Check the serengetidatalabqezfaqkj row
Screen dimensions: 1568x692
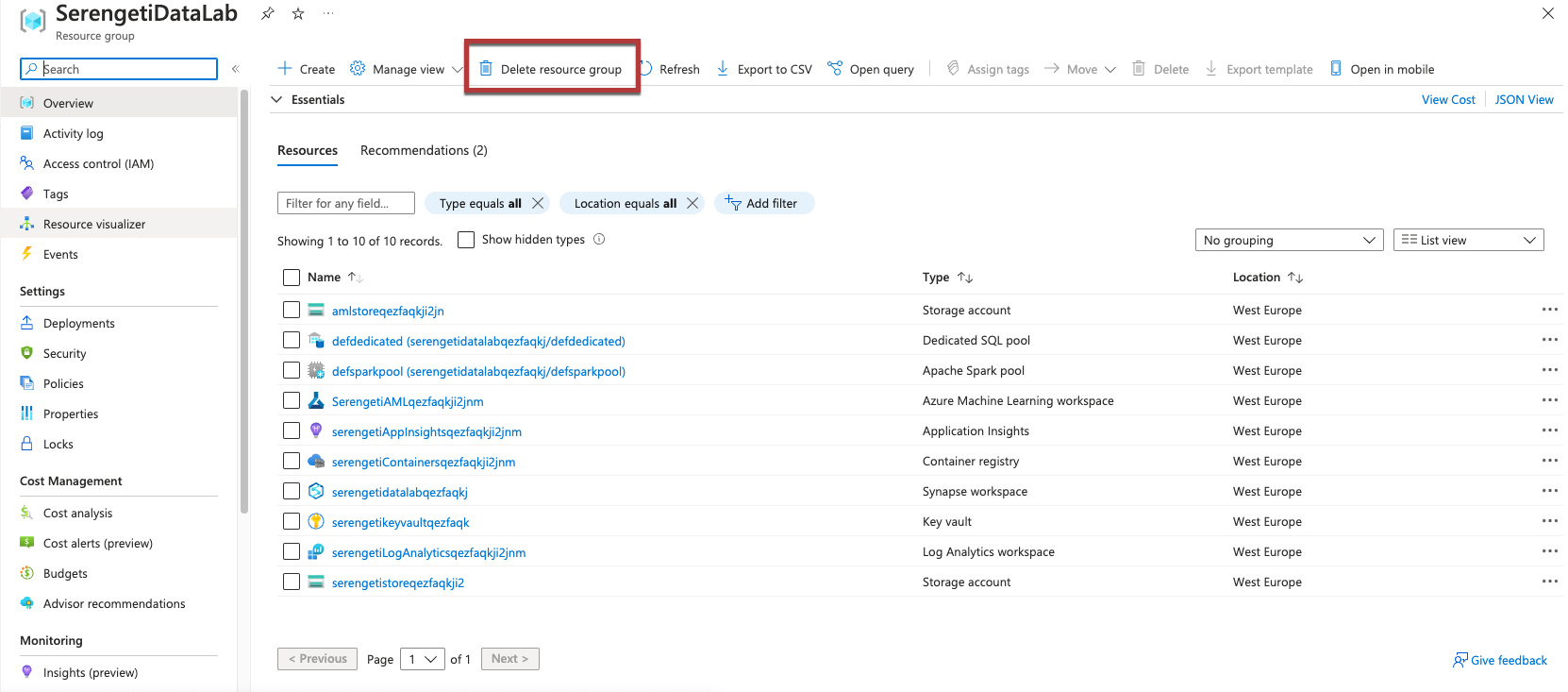coord(292,491)
